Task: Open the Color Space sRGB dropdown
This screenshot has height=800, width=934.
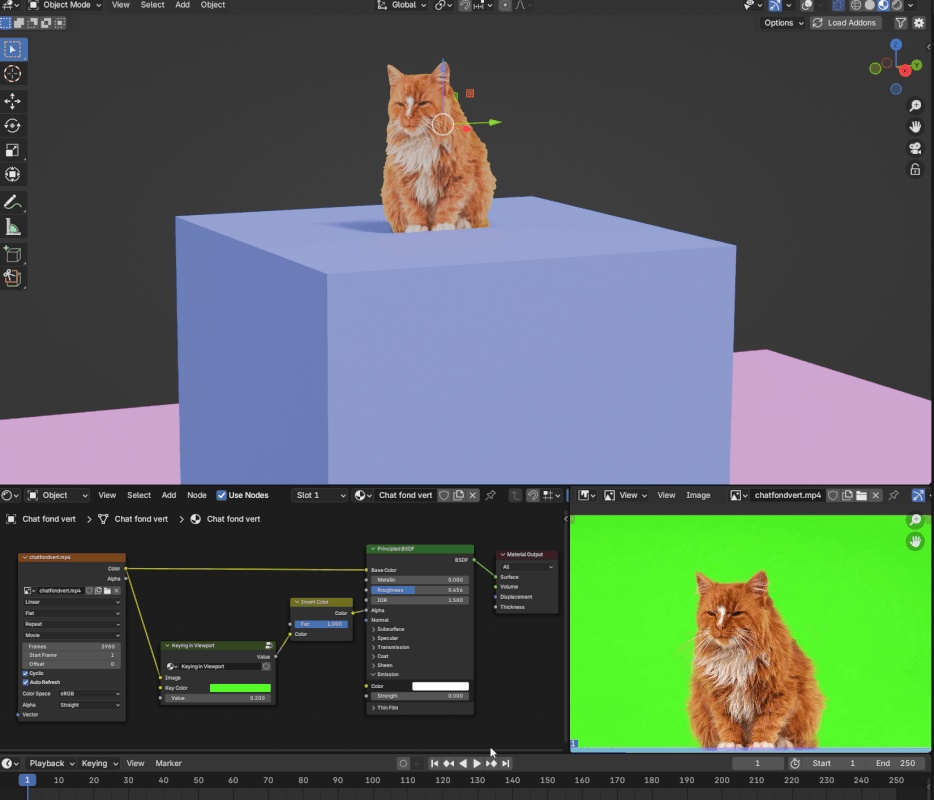Action: pos(89,693)
